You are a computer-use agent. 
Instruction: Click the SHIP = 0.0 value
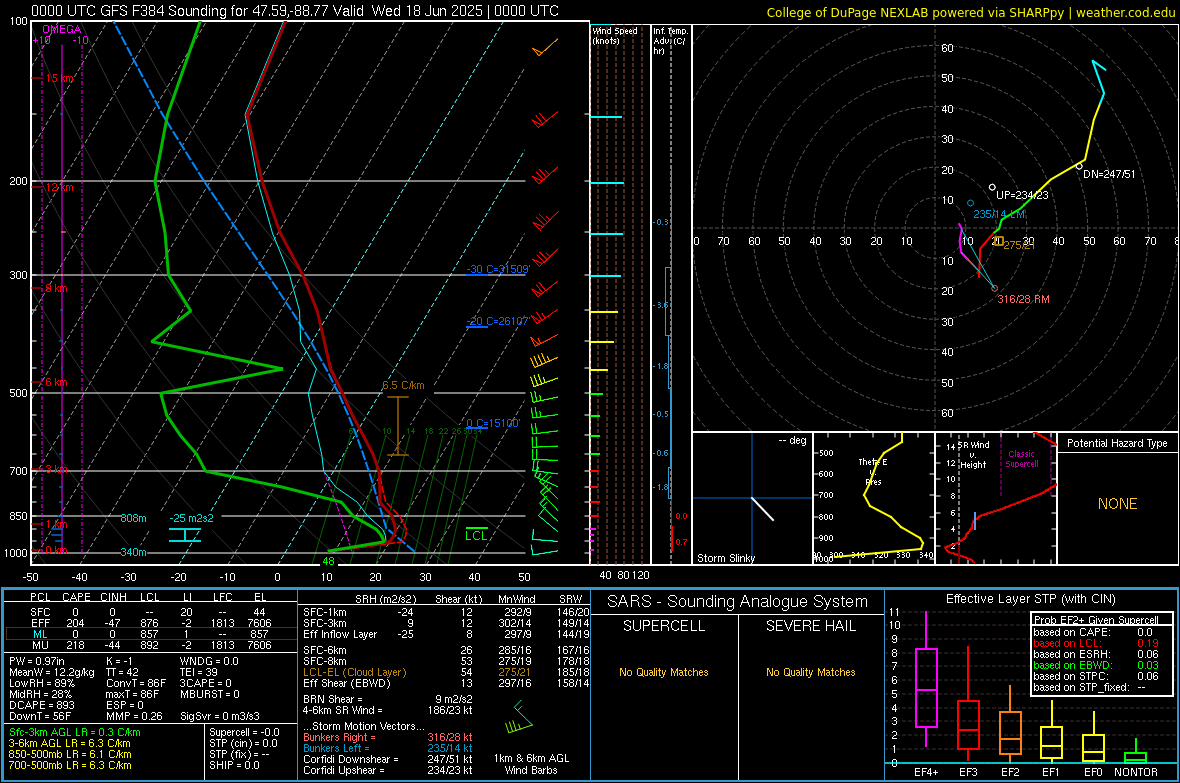(234, 765)
